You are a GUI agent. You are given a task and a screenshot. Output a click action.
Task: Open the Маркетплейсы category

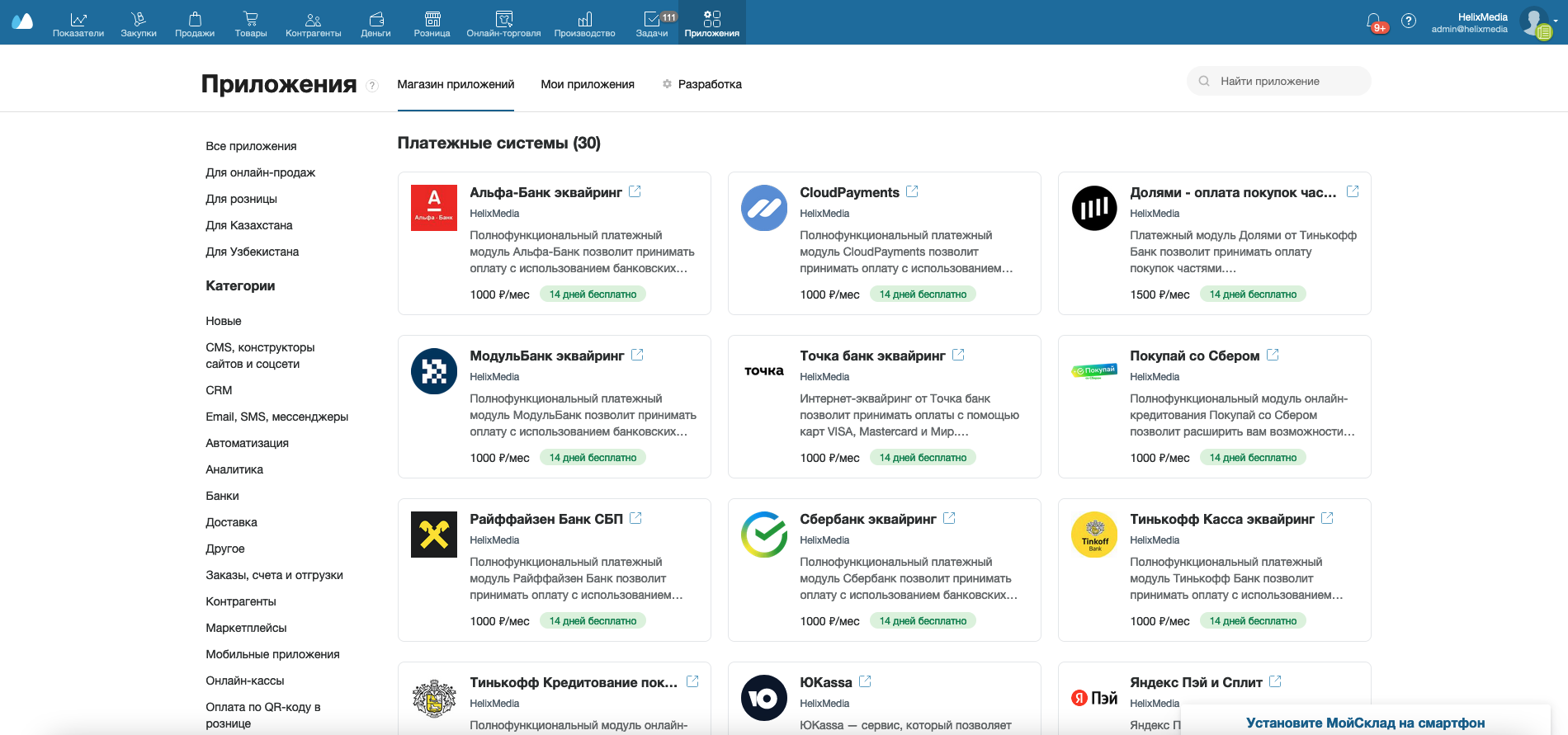[247, 628]
